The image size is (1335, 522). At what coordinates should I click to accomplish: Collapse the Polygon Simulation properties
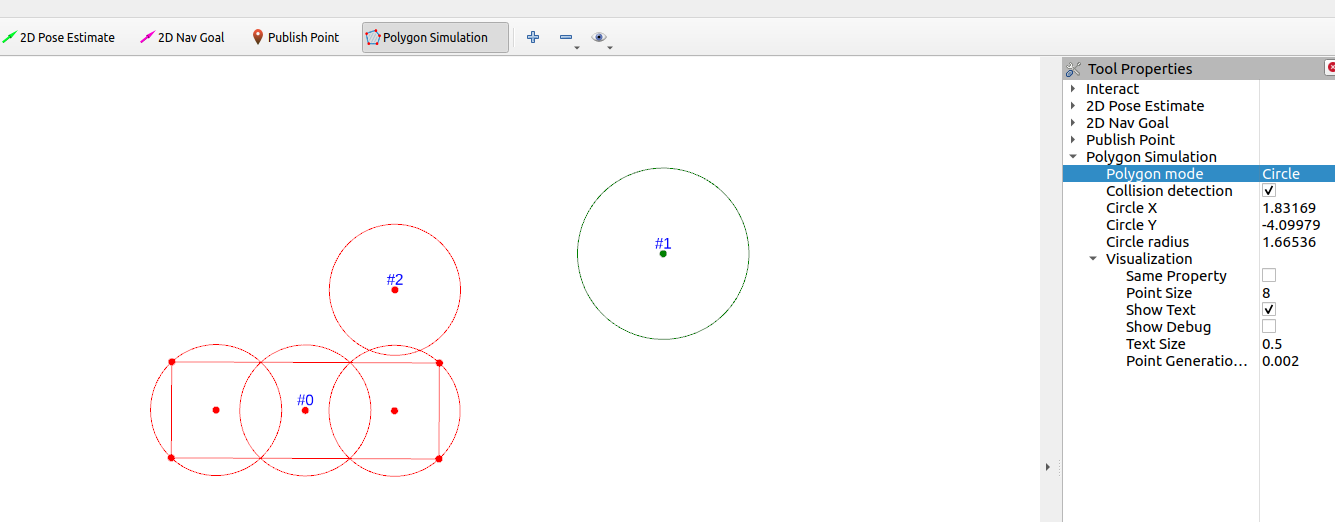1073,157
